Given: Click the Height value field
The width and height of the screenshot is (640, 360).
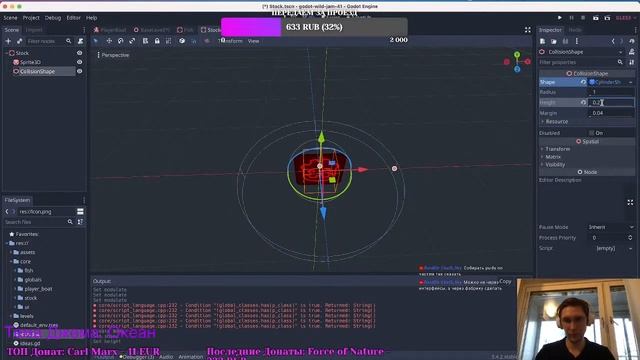Looking at the screenshot, I should click(x=611, y=102).
